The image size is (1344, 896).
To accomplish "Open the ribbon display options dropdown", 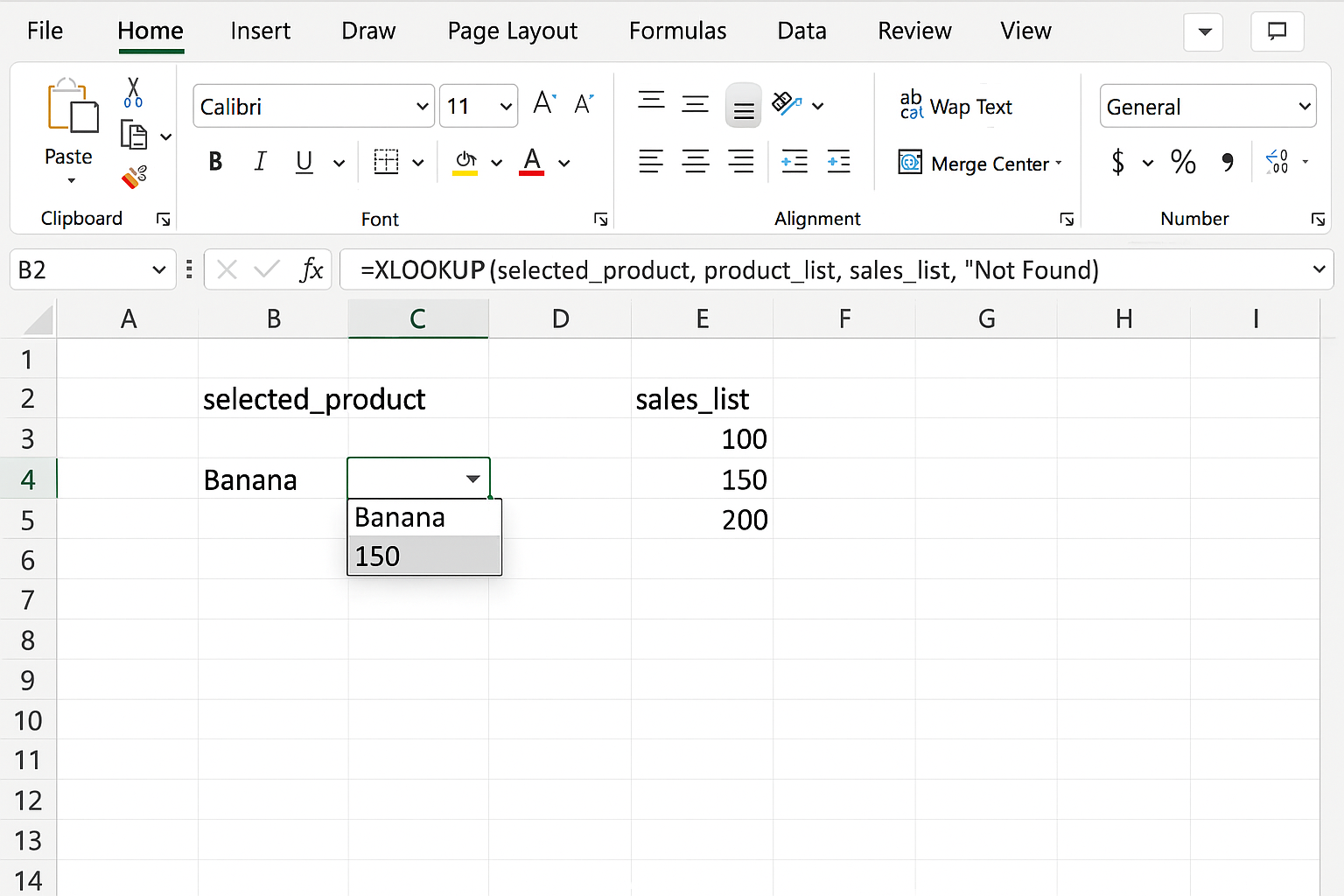I will (1204, 32).
